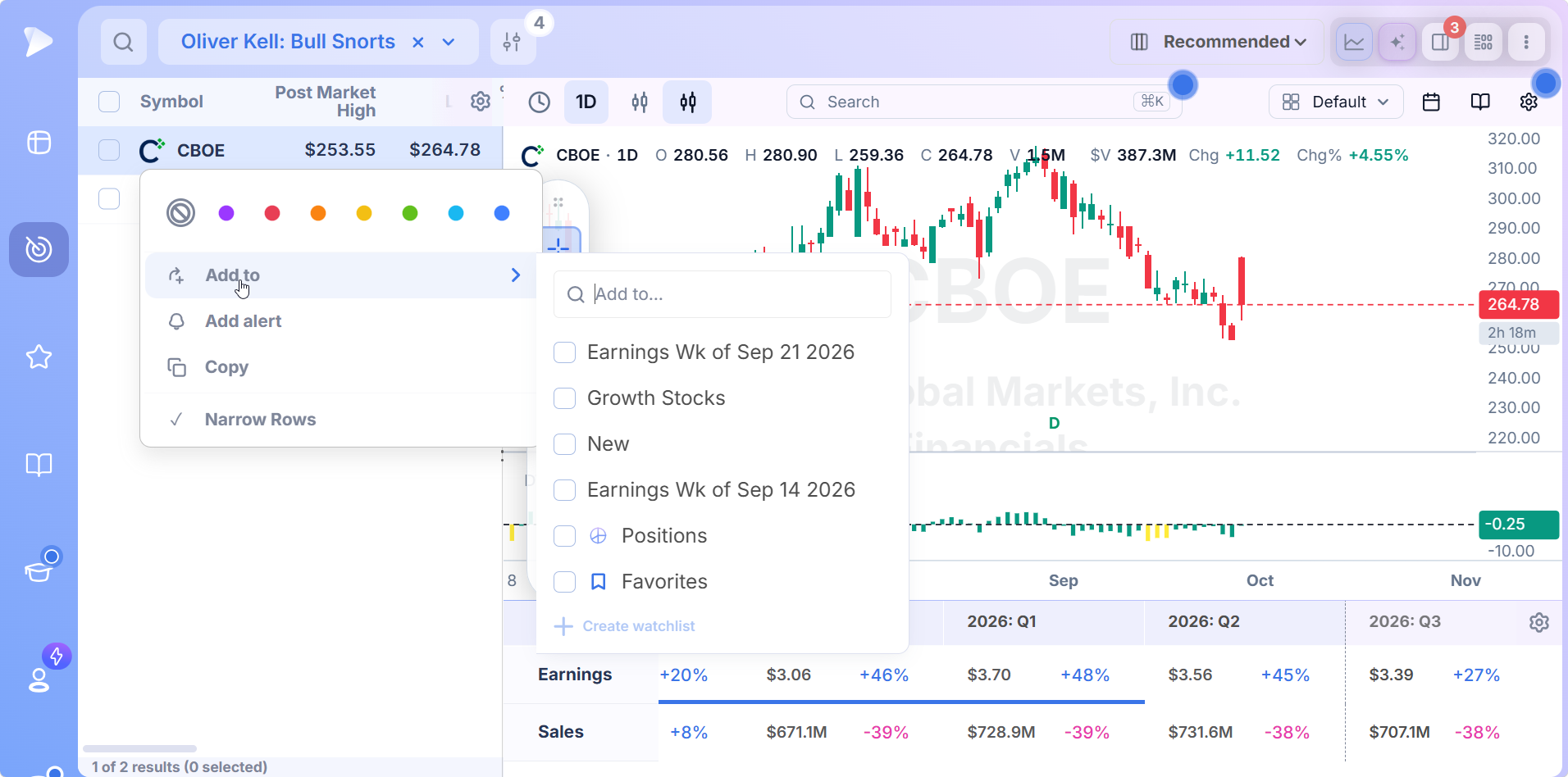This screenshot has width=1568, height=777.
Task: Click the clock history icon in chart toolbar
Action: click(x=539, y=102)
